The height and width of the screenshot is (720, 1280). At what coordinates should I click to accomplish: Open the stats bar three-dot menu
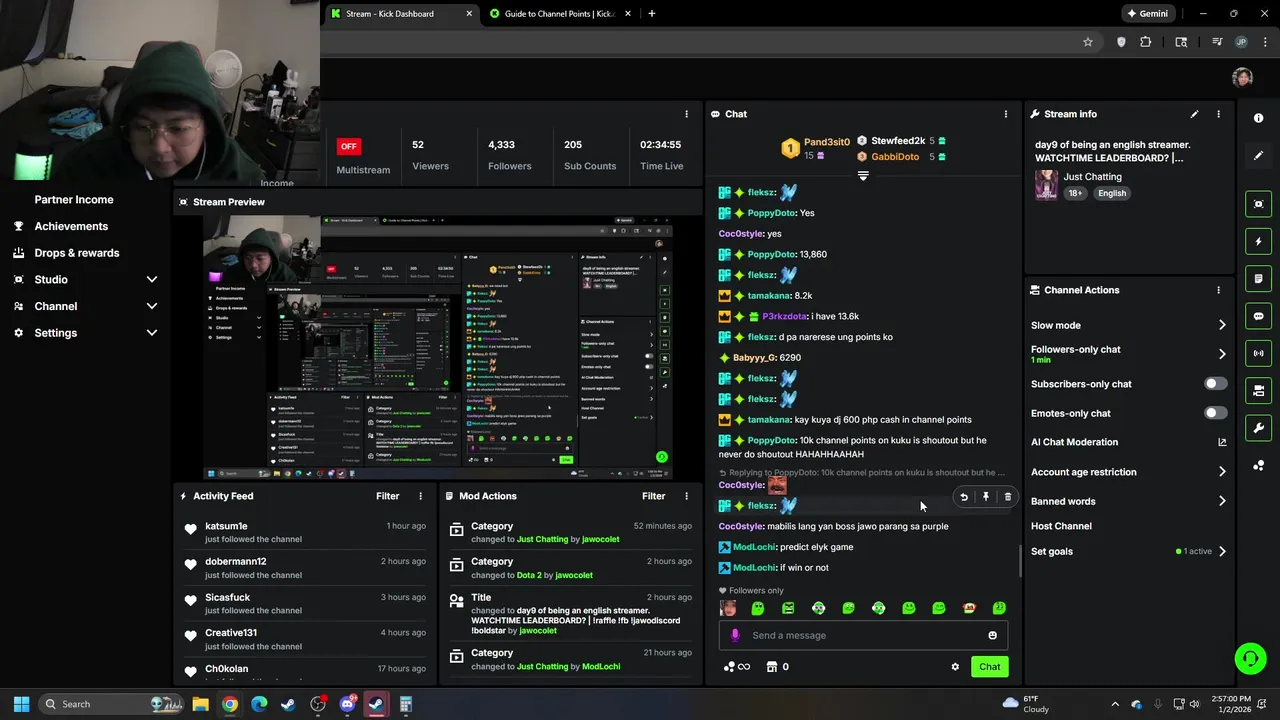(686, 114)
